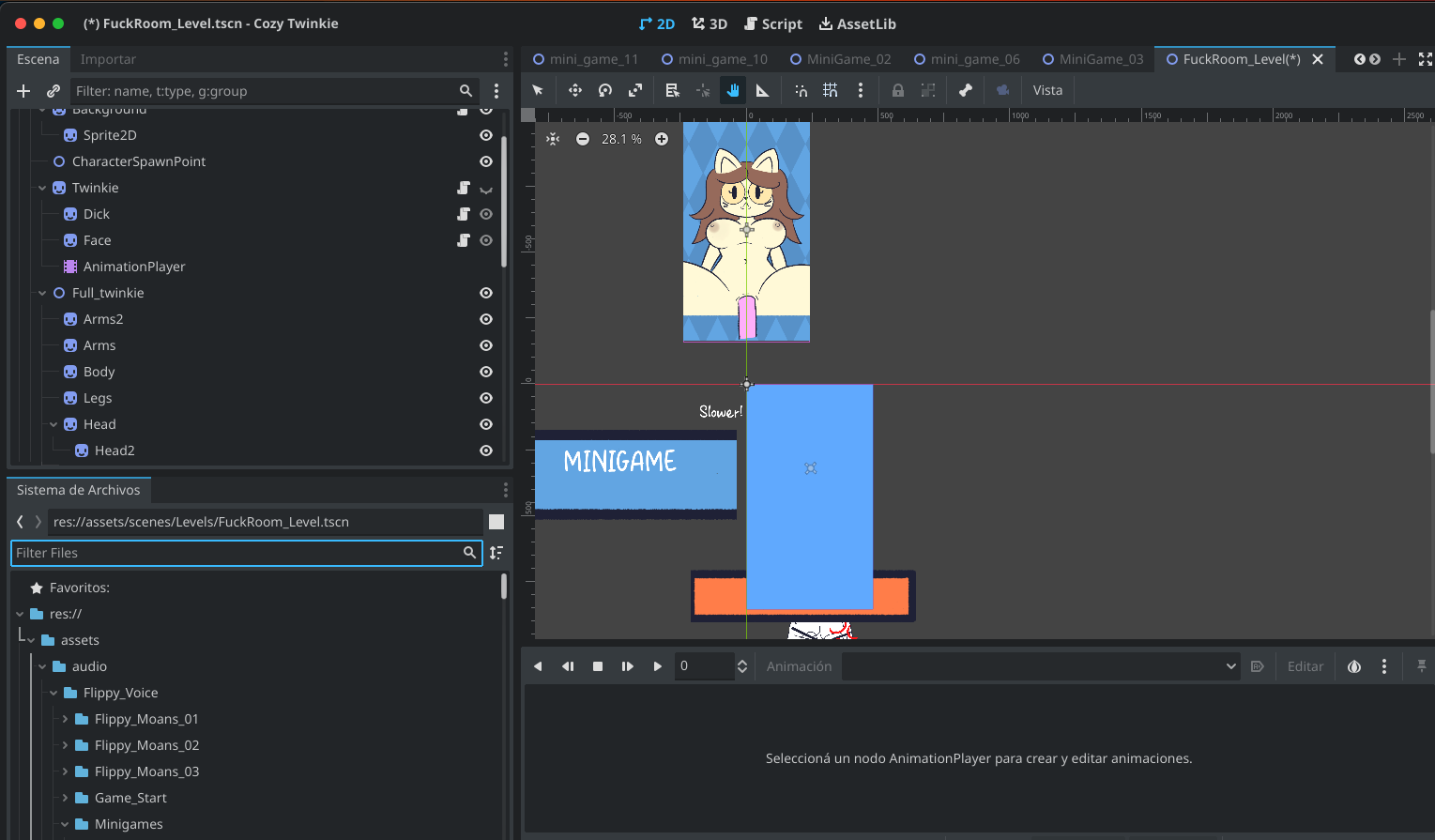Collapse the Full_twinkie node tree
This screenshot has height=840, width=1435.
click(x=42, y=293)
